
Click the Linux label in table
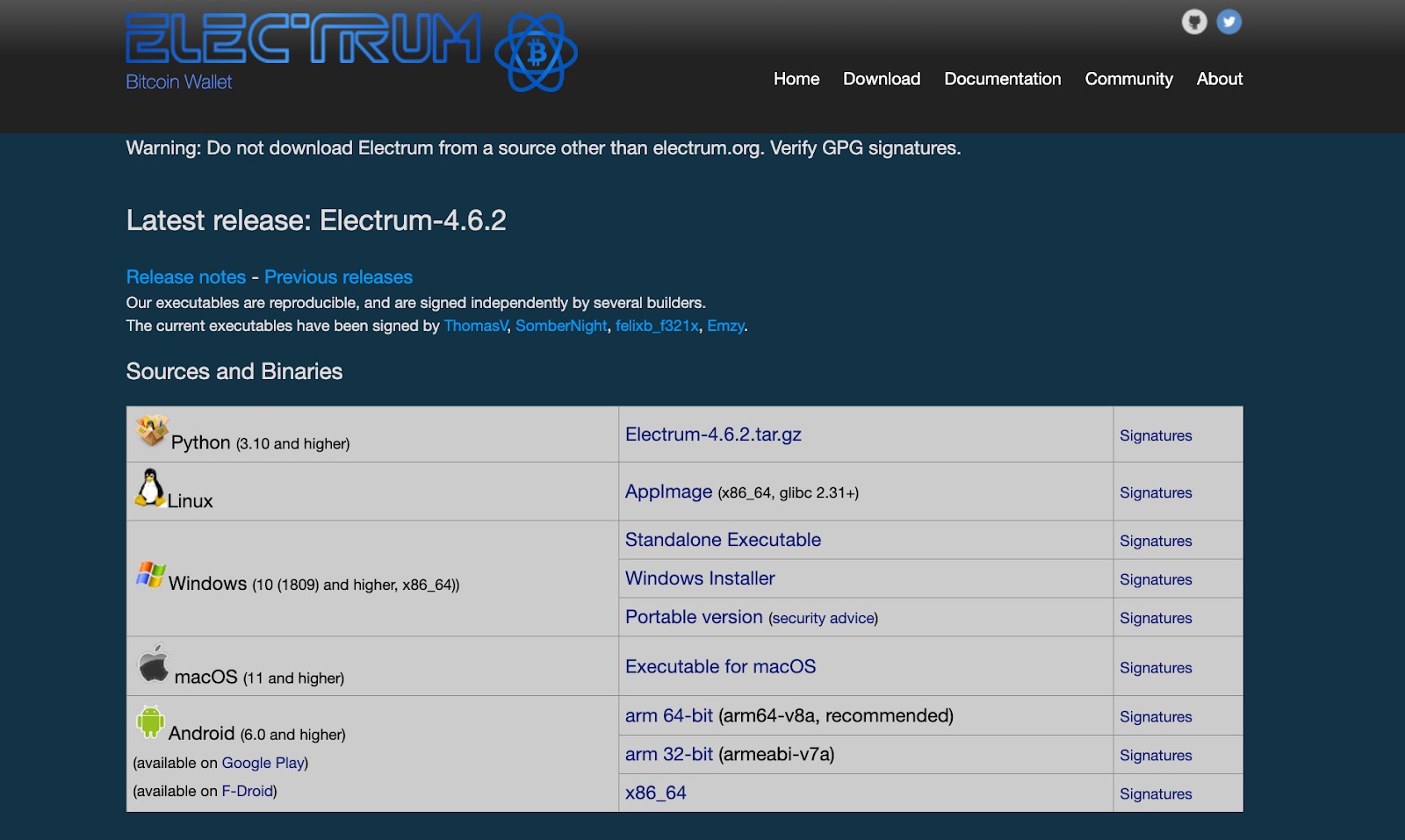[x=191, y=501]
